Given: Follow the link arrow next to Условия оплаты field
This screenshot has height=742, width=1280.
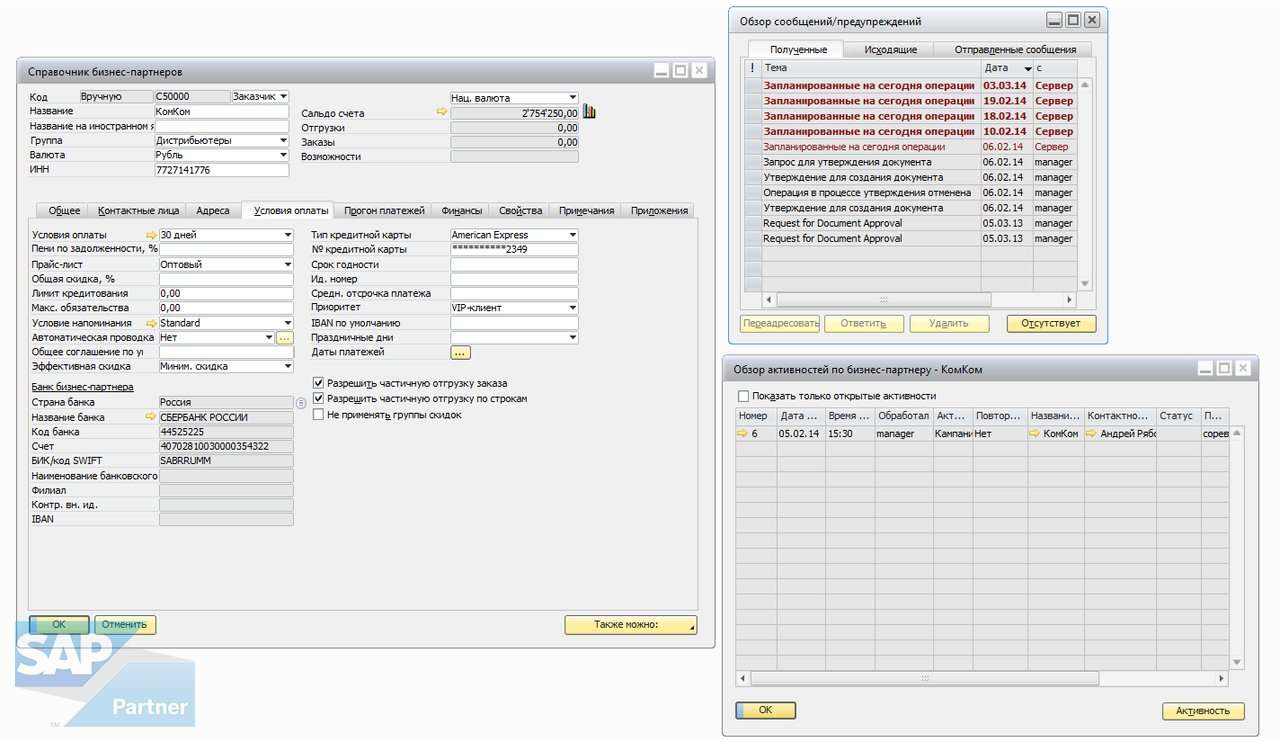Looking at the screenshot, I should tap(152, 236).
